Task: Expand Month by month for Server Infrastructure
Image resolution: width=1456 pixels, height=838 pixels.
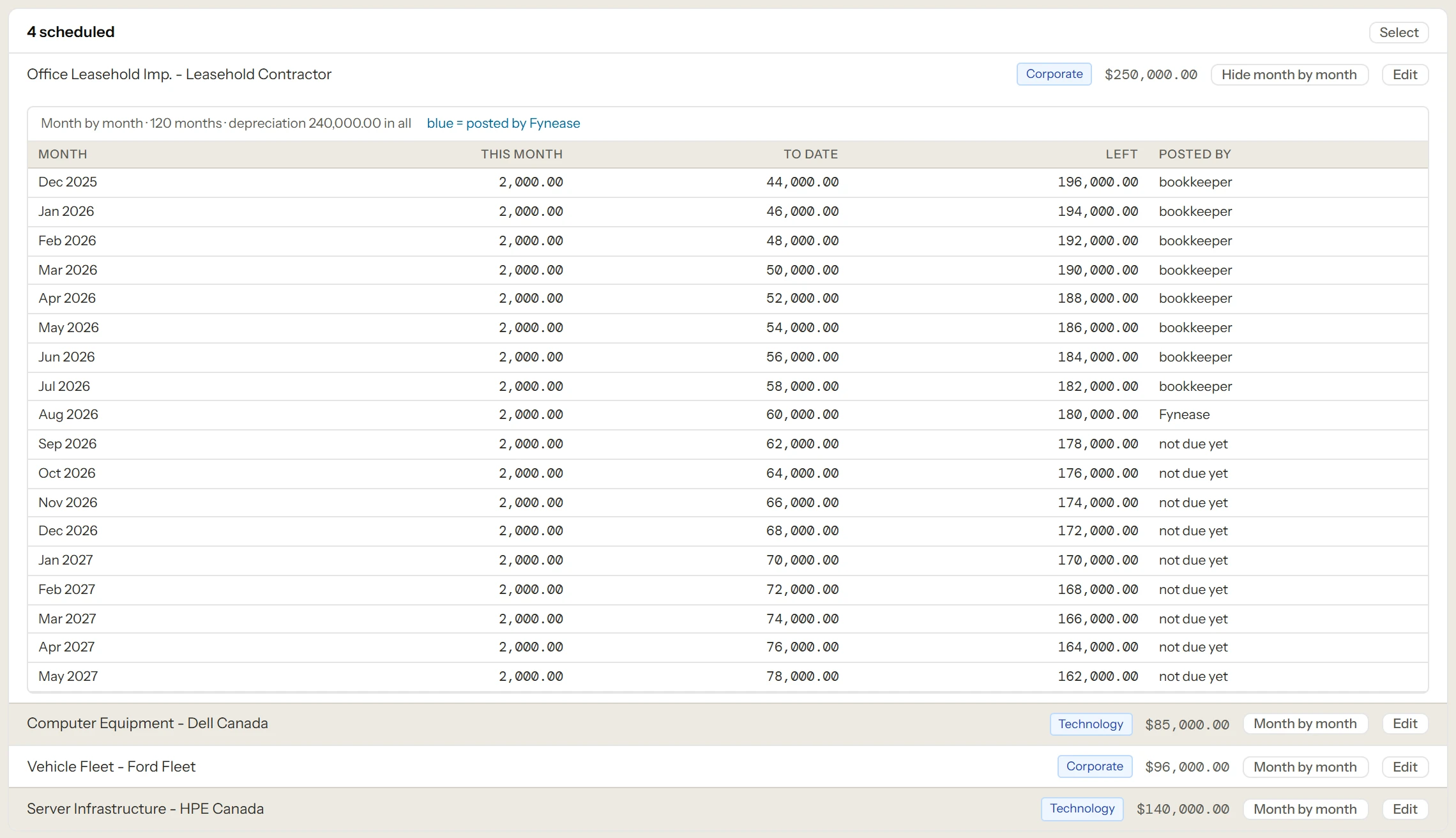Action: [x=1305, y=809]
